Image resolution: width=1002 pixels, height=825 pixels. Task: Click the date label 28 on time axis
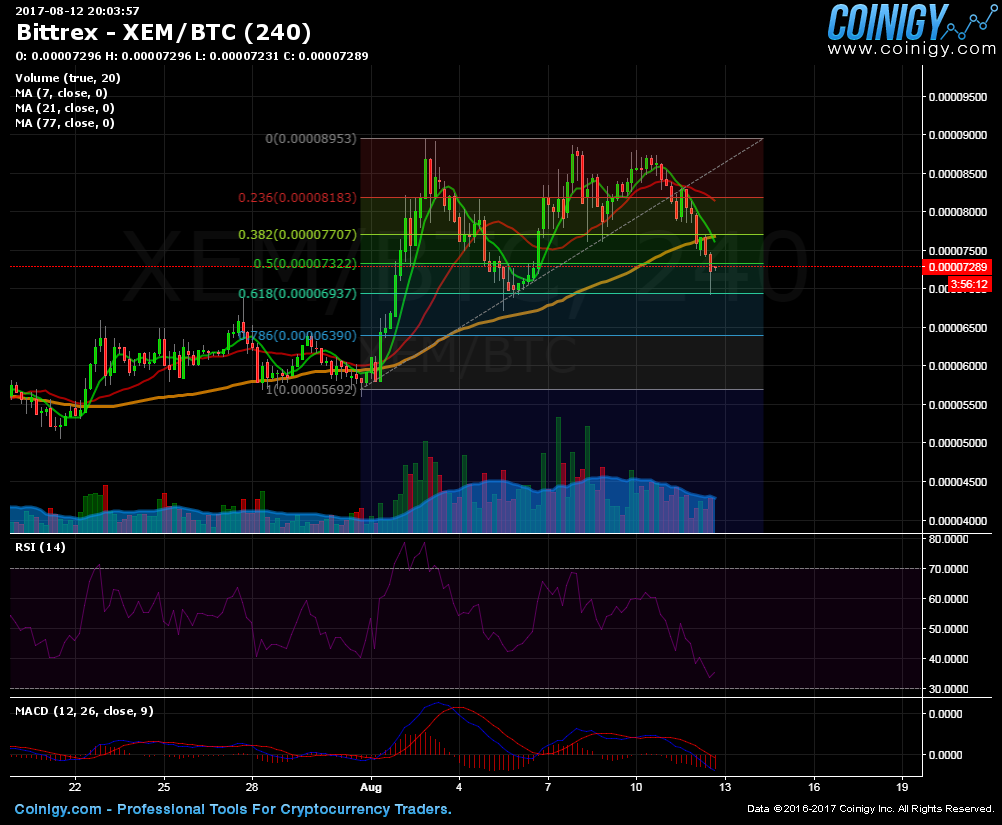[252, 787]
